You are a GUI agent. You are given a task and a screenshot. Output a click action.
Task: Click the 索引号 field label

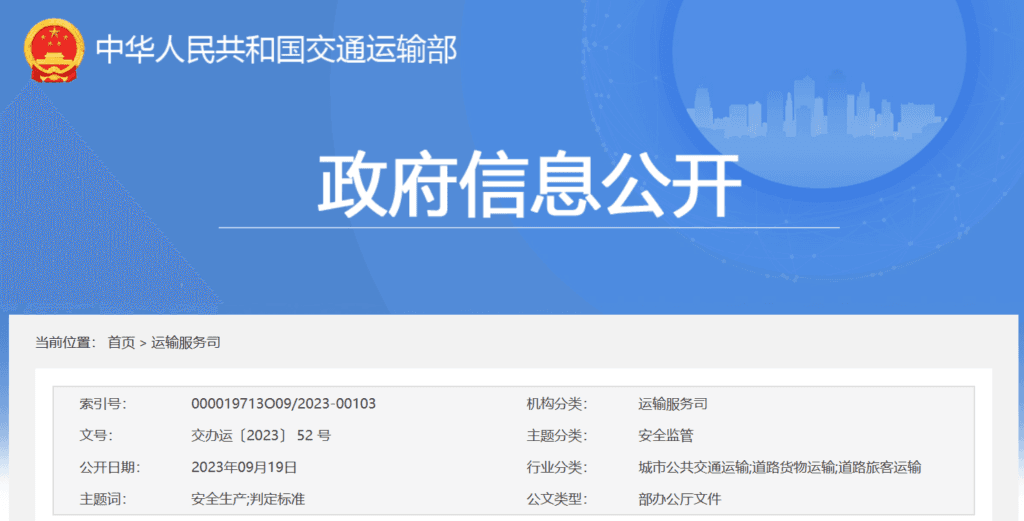tap(103, 404)
